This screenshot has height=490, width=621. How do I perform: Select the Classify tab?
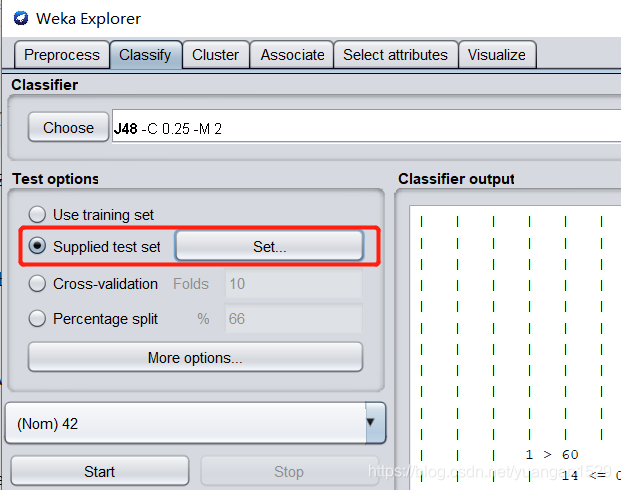click(145, 55)
